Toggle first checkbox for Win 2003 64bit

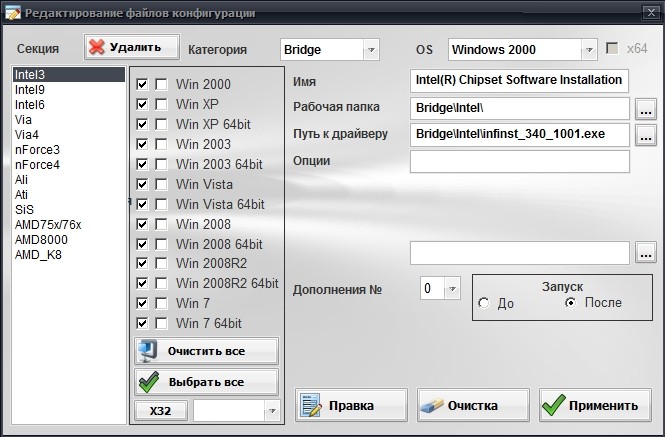tap(142, 164)
